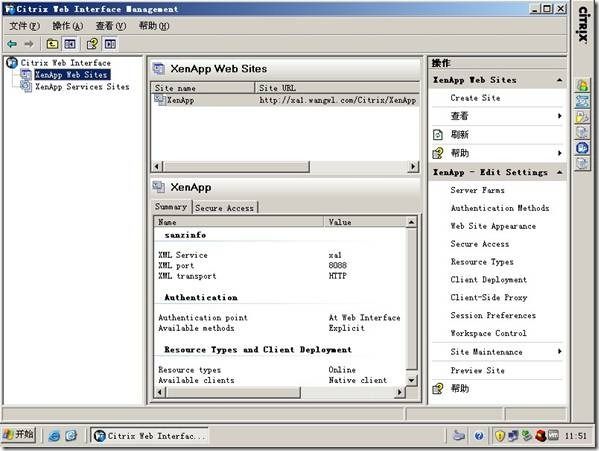Toggle the show/hide console tree icon
The image size is (599, 451).
(x=70, y=44)
